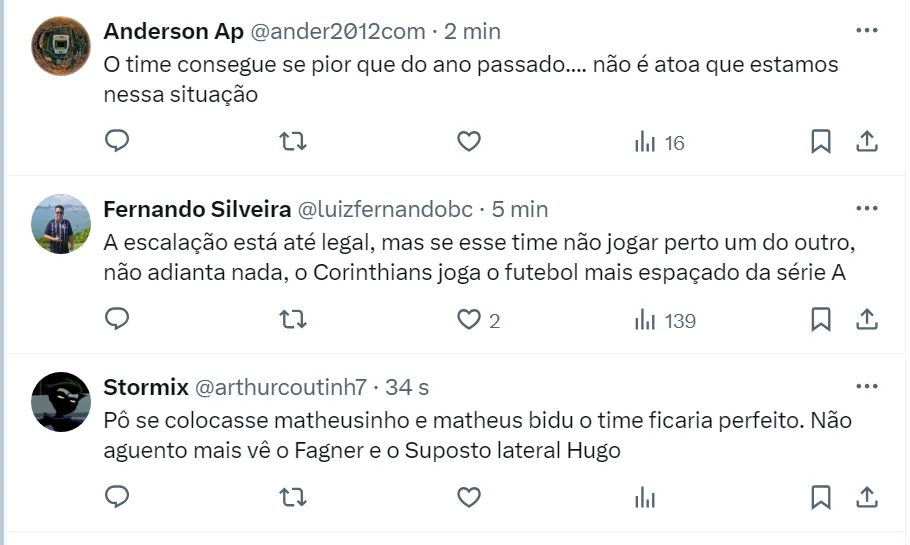This screenshot has height=545, width=910.
Task: Open the 5 min timestamp of Fernando's tweet
Action: [x=520, y=210]
